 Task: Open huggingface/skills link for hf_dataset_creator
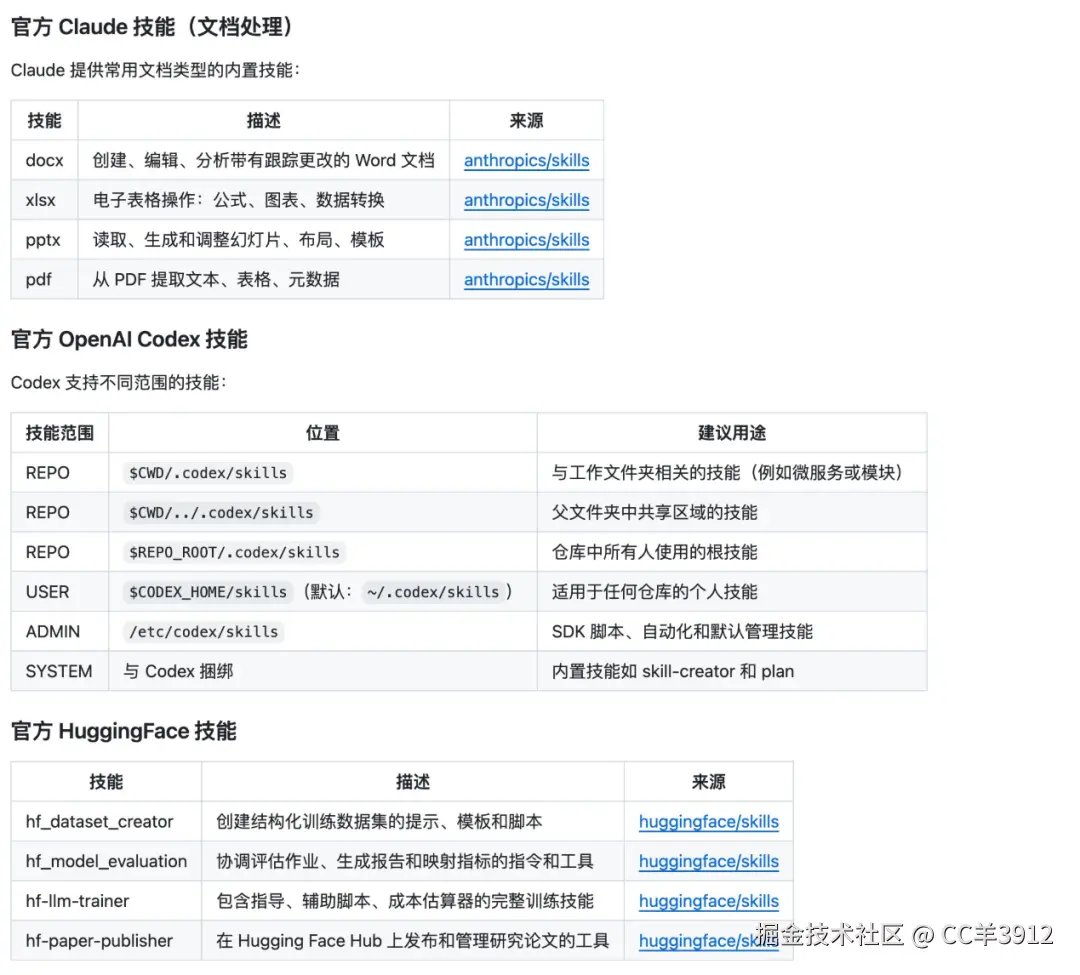point(709,822)
